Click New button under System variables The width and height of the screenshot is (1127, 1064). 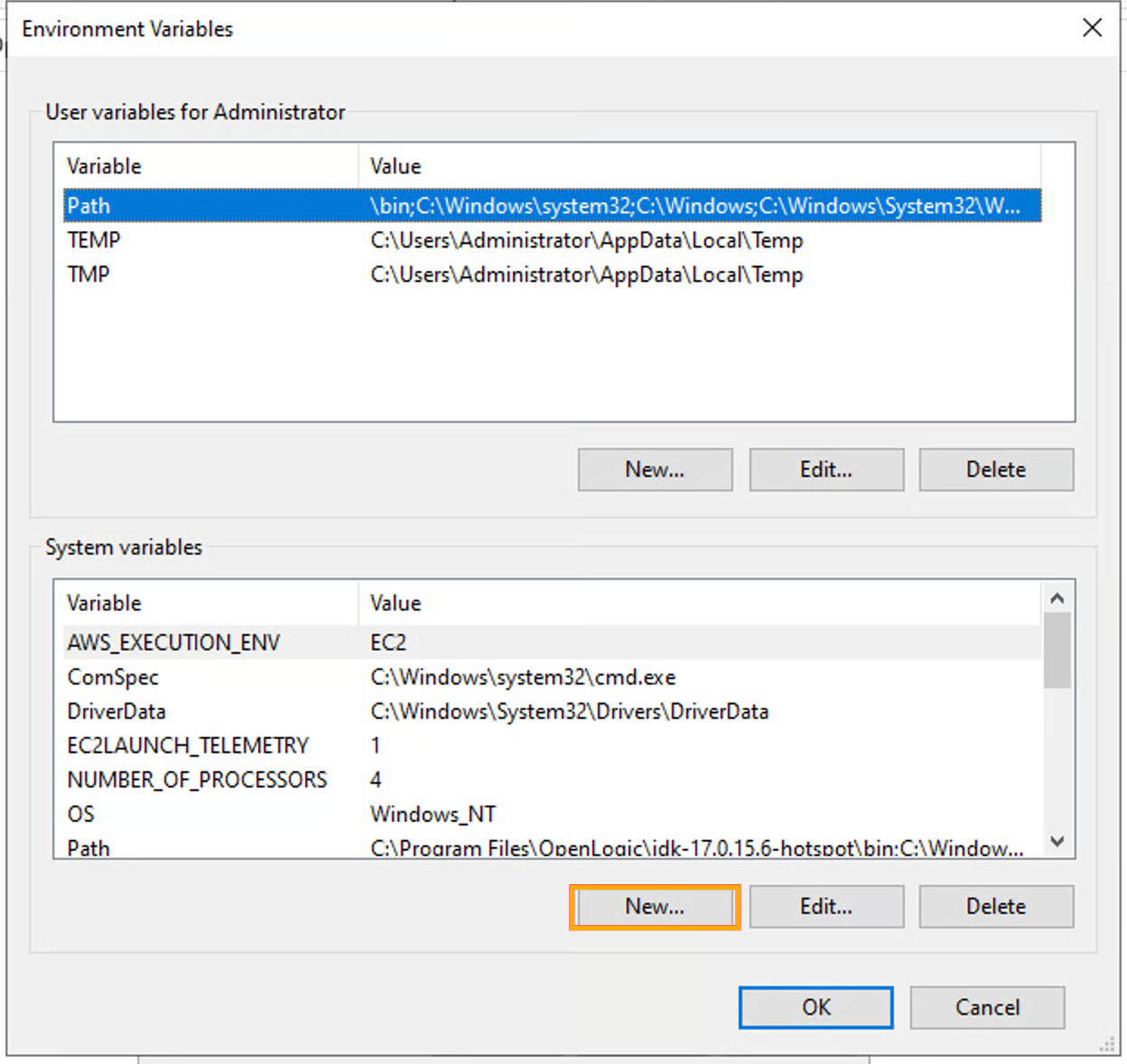pyautogui.click(x=655, y=907)
